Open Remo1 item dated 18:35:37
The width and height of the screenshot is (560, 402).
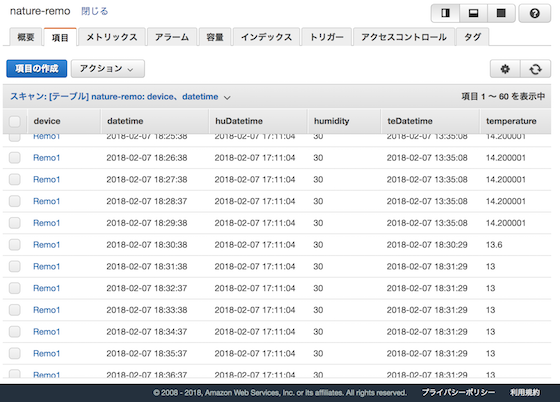click(46, 353)
